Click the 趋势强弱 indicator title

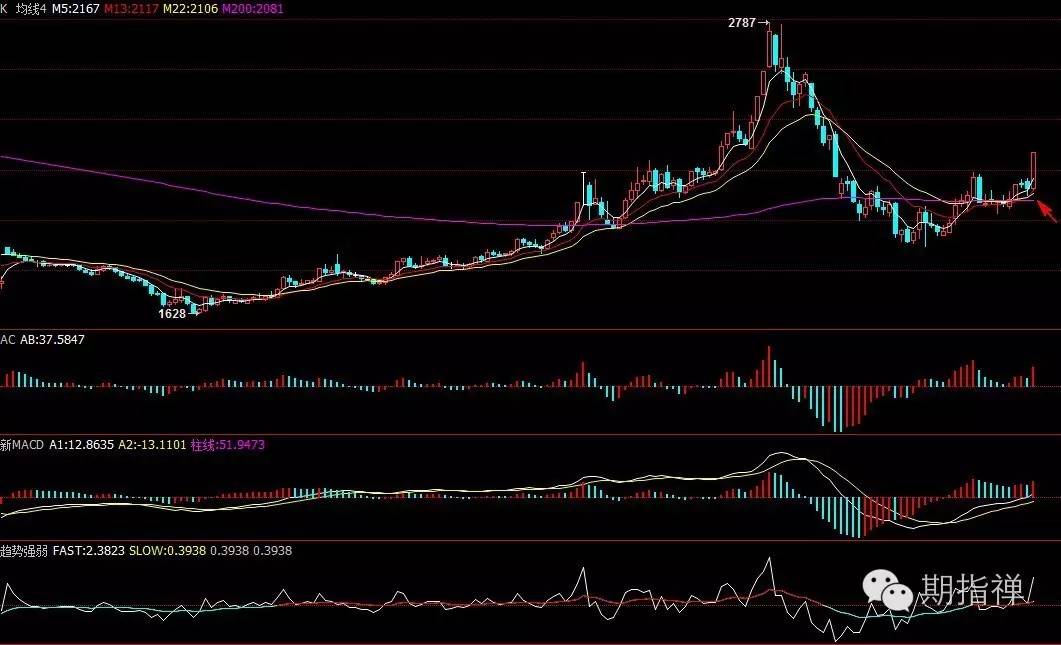point(24,550)
